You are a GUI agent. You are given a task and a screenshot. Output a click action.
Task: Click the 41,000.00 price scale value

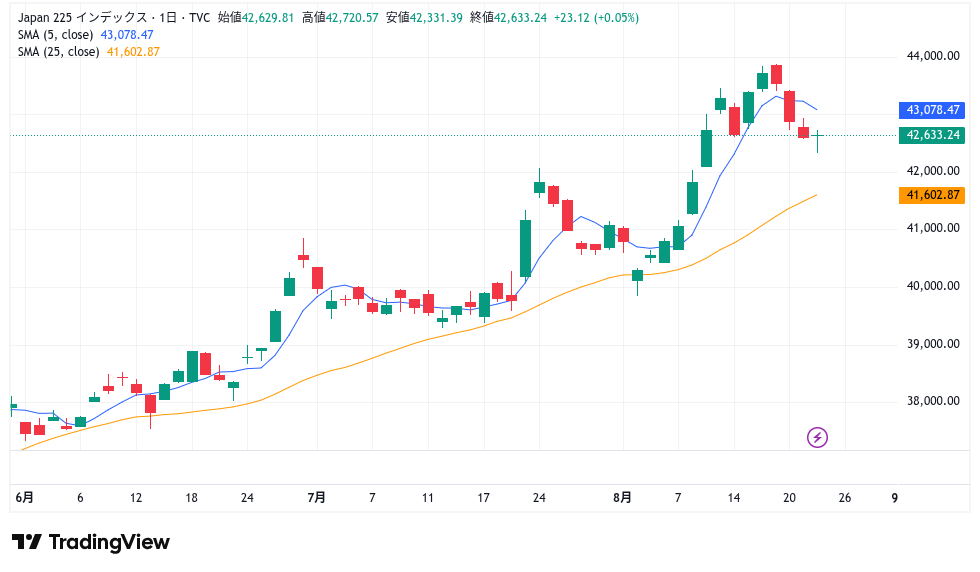[932, 228]
